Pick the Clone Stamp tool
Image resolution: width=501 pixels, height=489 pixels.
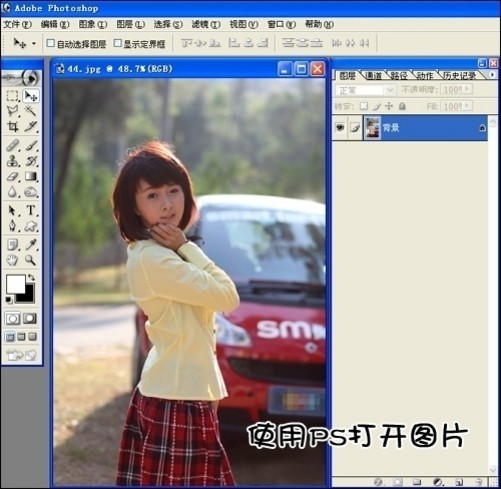[x=13, y=161]
